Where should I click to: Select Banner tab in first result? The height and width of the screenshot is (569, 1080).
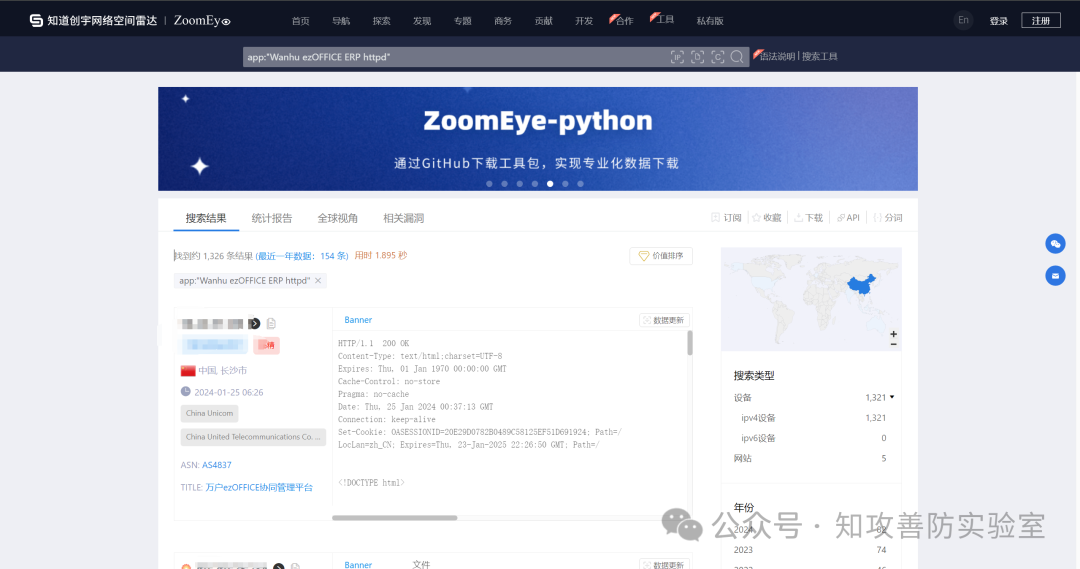[358, 320]
